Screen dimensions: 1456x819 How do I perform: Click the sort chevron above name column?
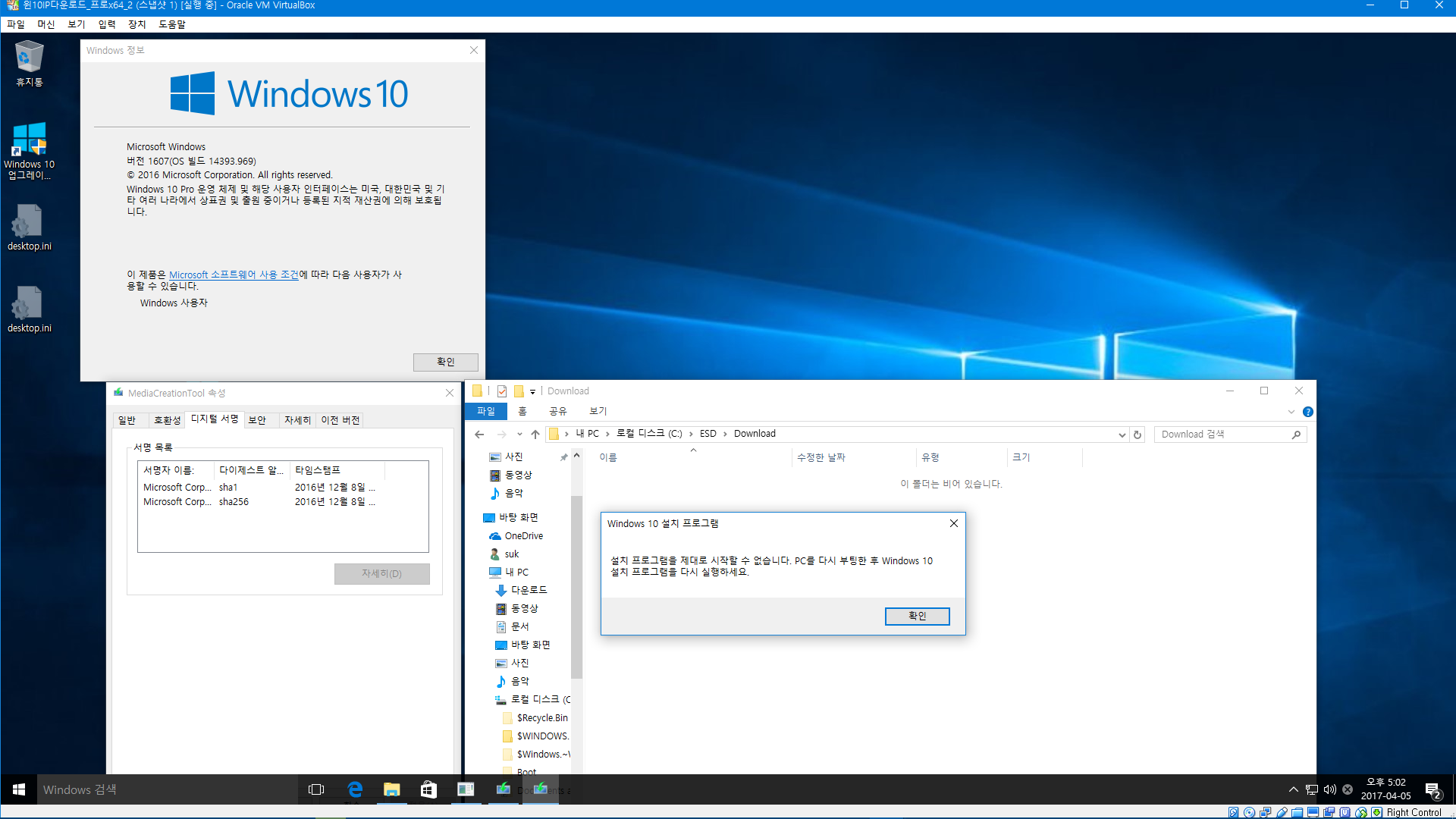(x=693, y=450)
